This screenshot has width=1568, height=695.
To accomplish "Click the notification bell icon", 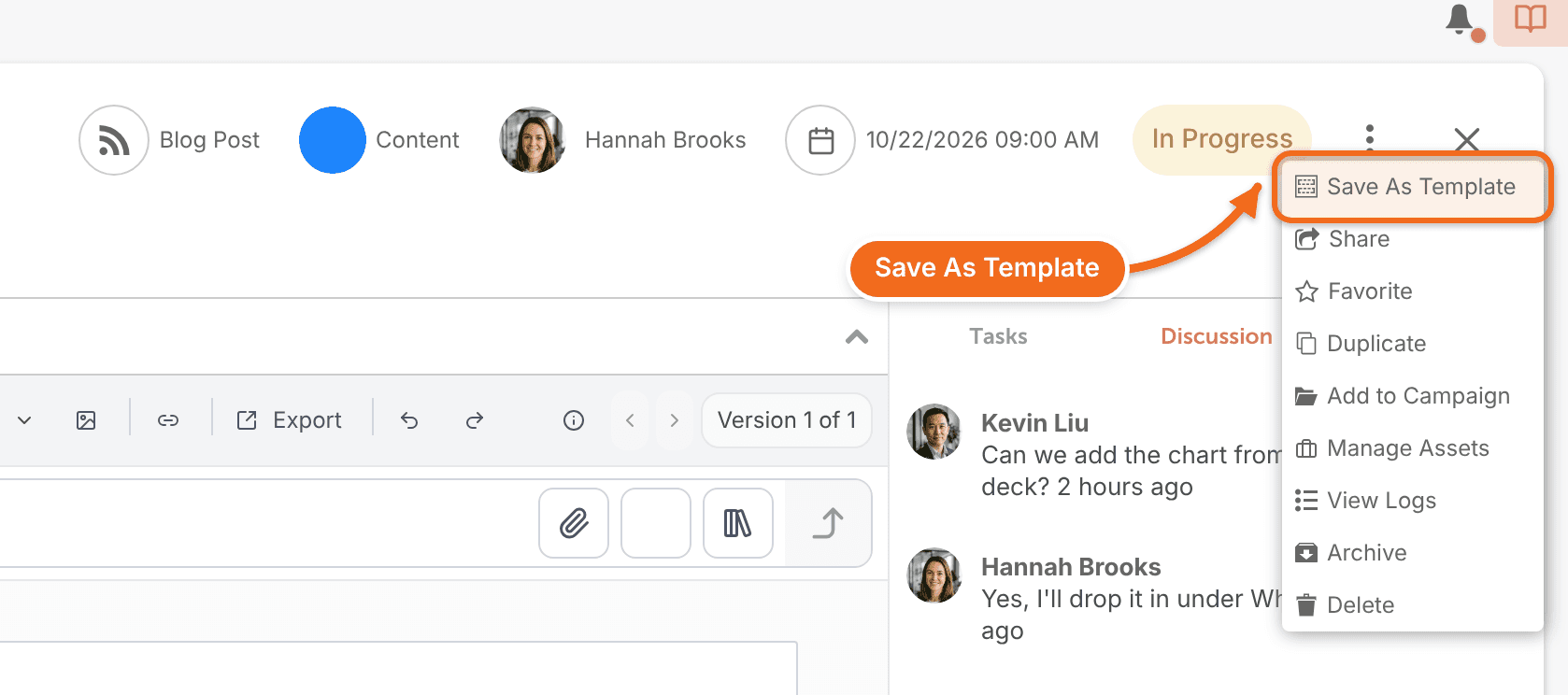I will coord(1460,20).
